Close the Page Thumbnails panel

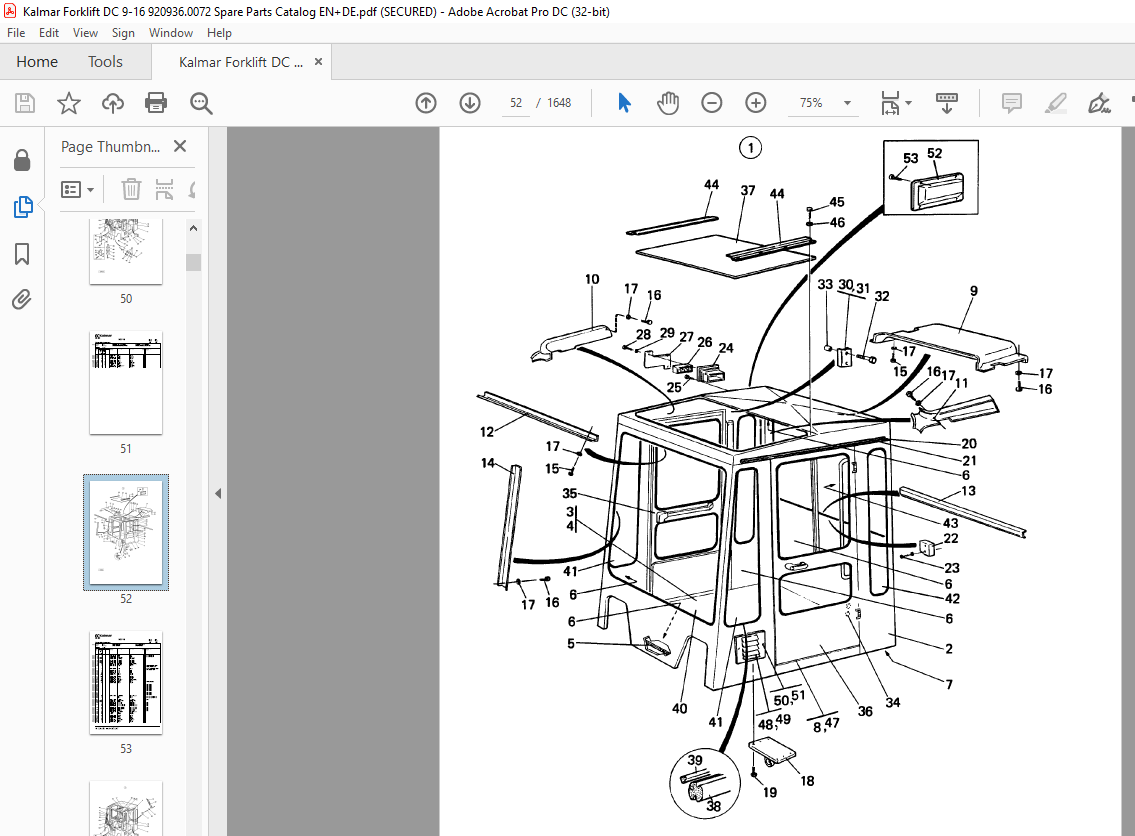point(180,146)
